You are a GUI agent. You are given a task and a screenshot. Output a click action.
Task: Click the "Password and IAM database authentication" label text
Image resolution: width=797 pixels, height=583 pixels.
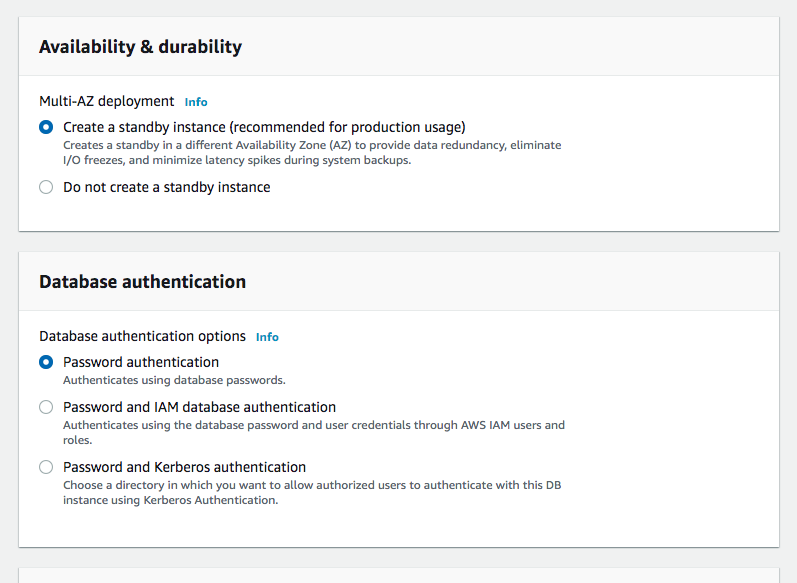click(199, 407)
